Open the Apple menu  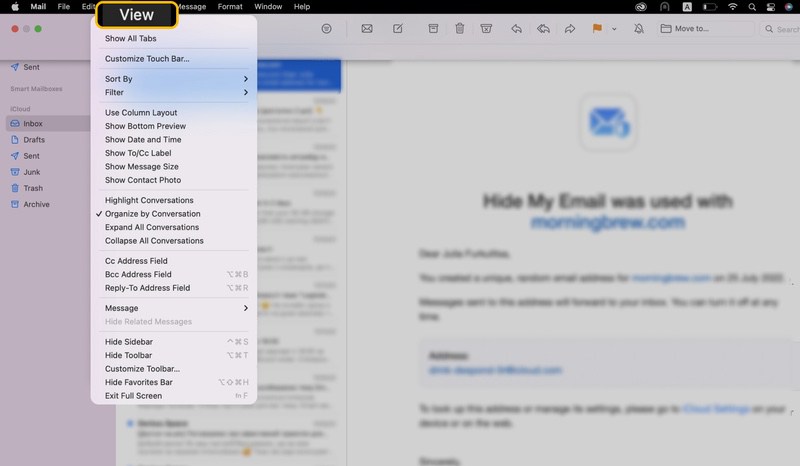[x=15, y=7]
